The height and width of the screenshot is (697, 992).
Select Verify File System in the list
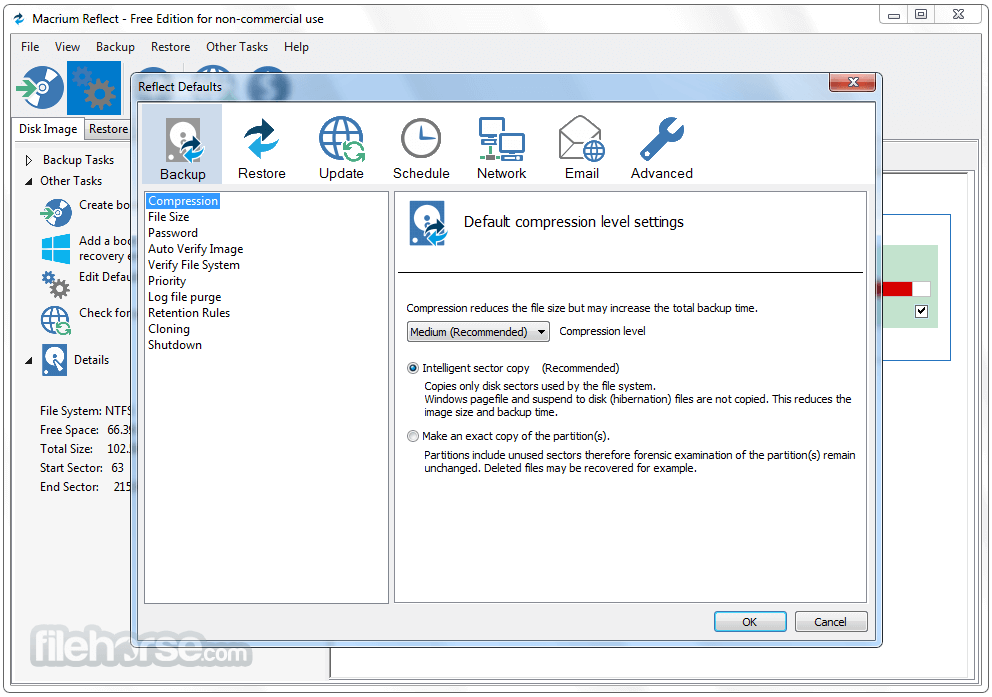(194, 265)
